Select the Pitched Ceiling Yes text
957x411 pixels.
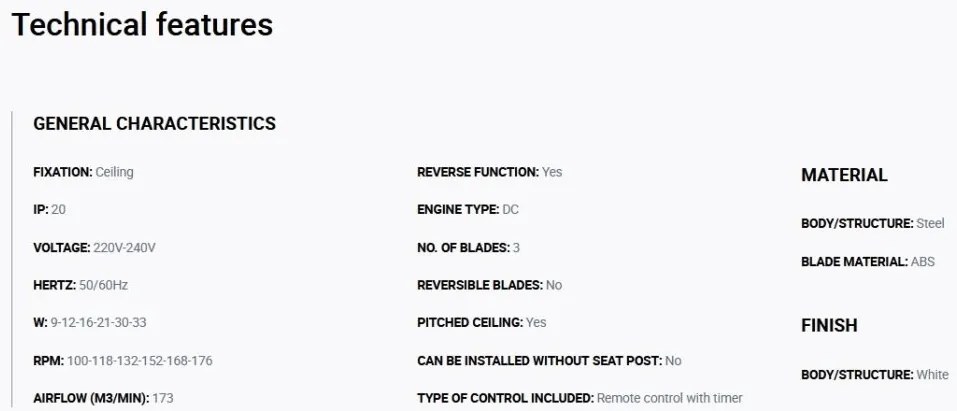click(x=482, y=322)
